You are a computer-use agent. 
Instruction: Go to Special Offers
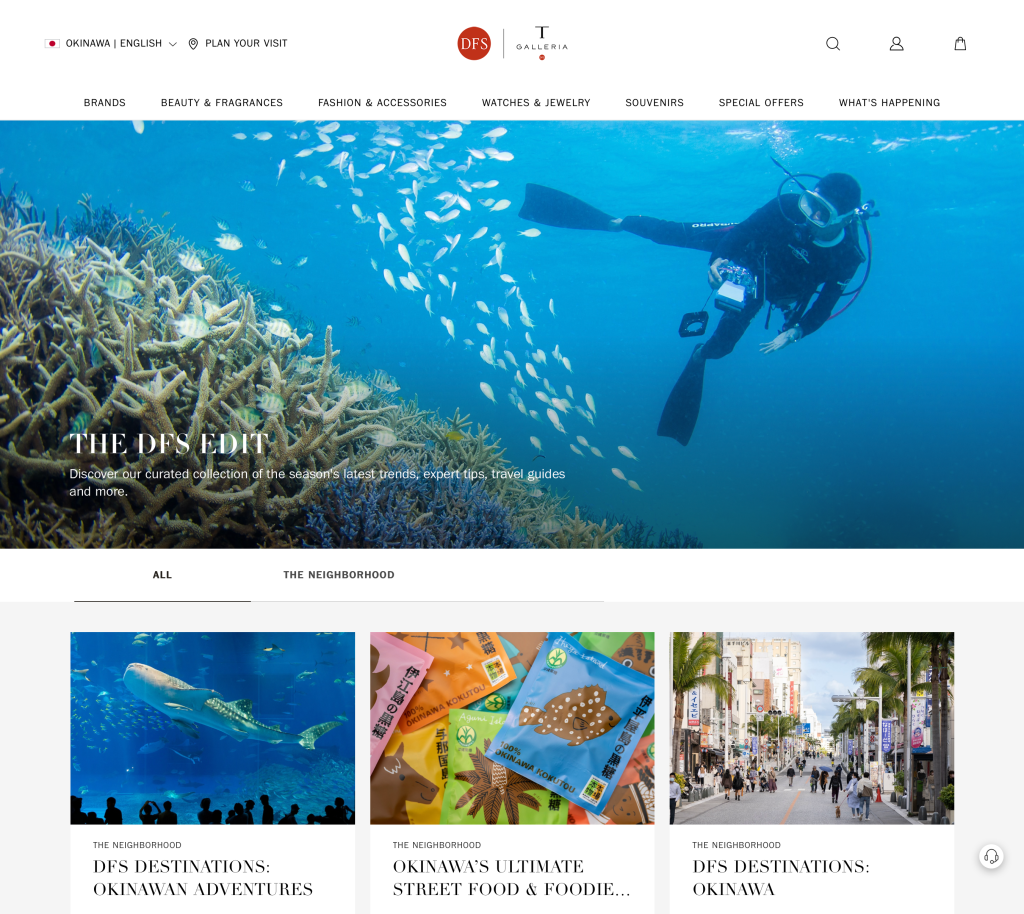pos(761,102)
